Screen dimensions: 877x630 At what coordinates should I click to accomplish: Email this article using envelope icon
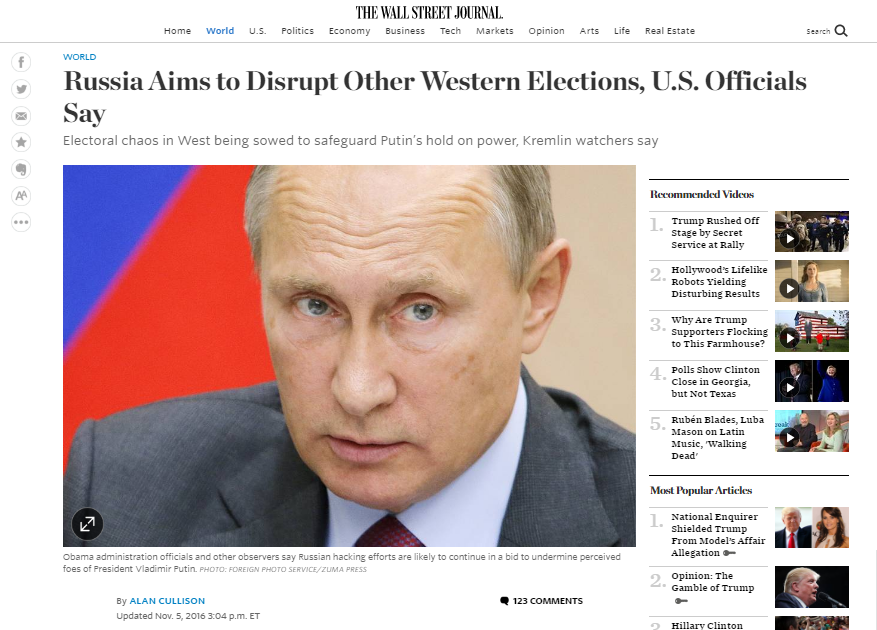pos(21,116)
